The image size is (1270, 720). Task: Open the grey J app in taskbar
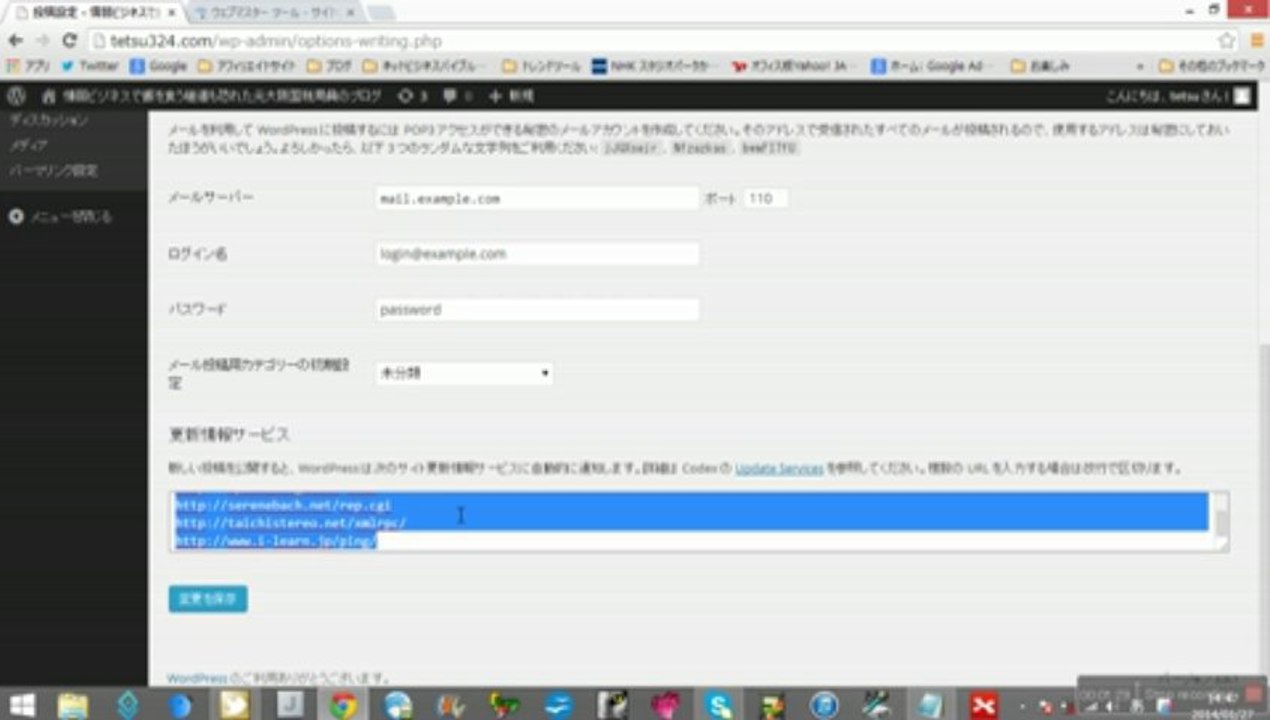289,705
